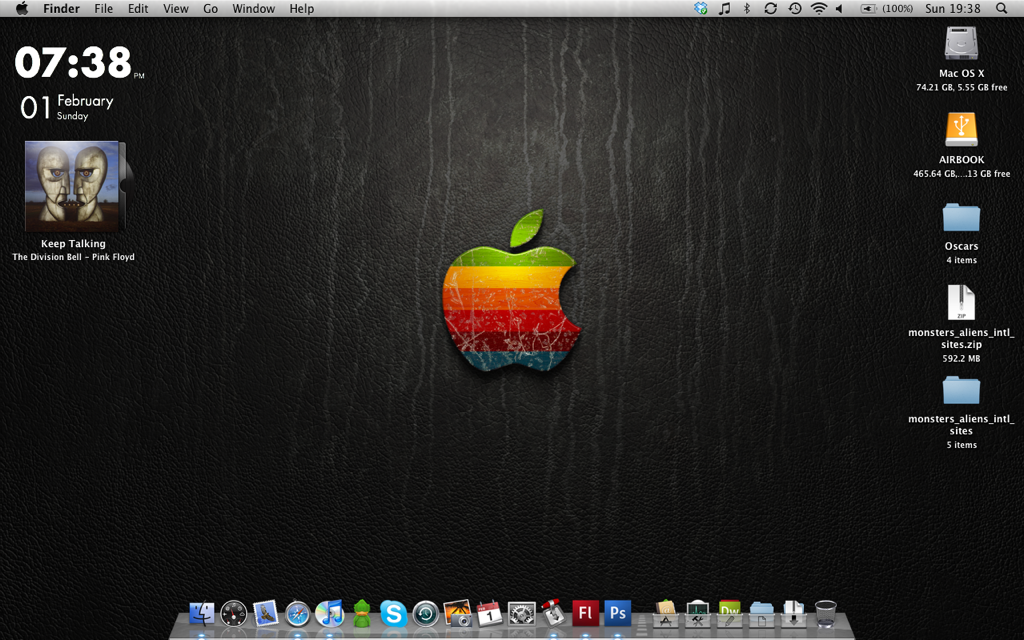Click "74.21 GB, 5.55 GB free" label
This screenshot has width=1024, height=640.
click(961, 88)
